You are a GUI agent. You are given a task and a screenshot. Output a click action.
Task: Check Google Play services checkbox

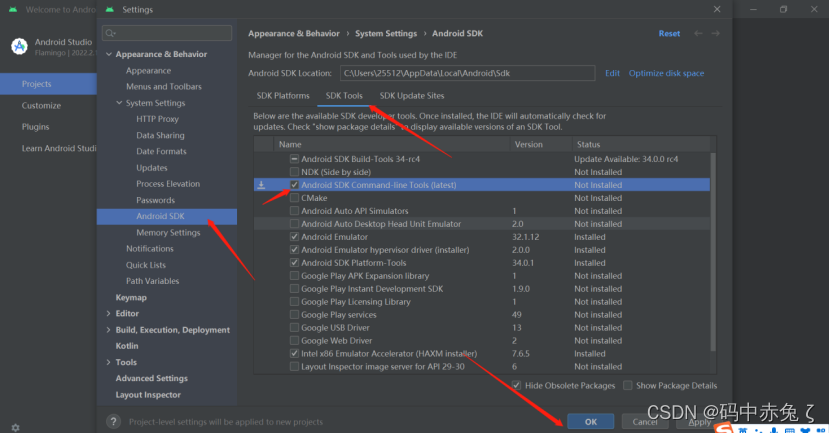[294, 314]
